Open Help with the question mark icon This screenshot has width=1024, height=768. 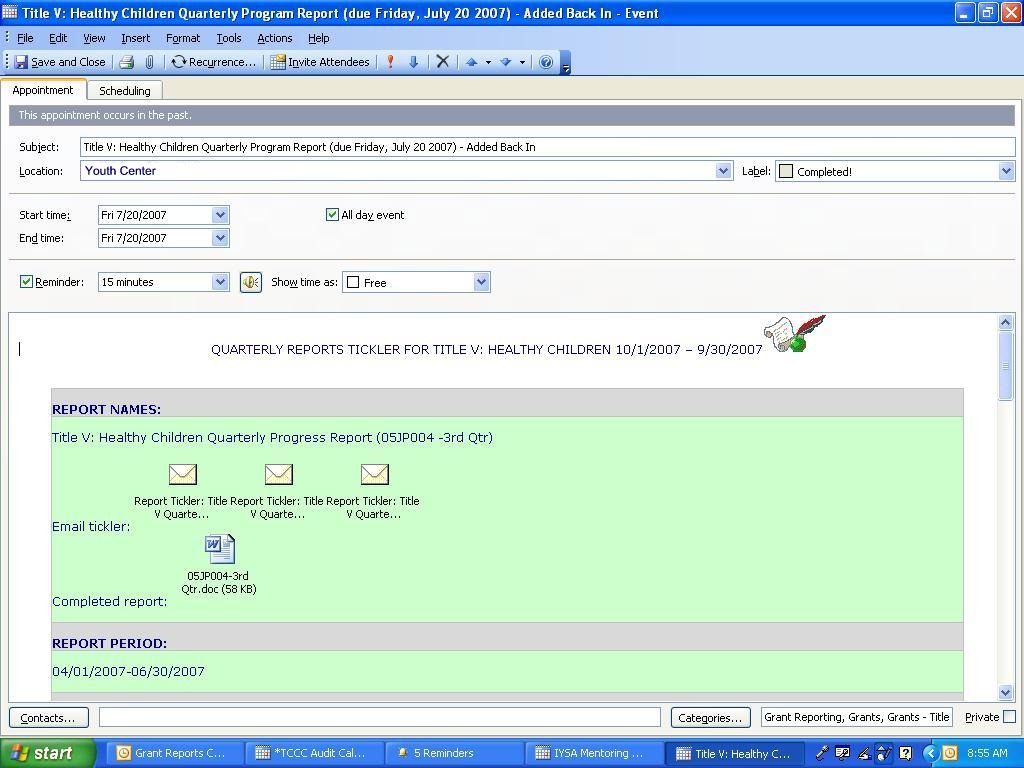click(546, 62)
